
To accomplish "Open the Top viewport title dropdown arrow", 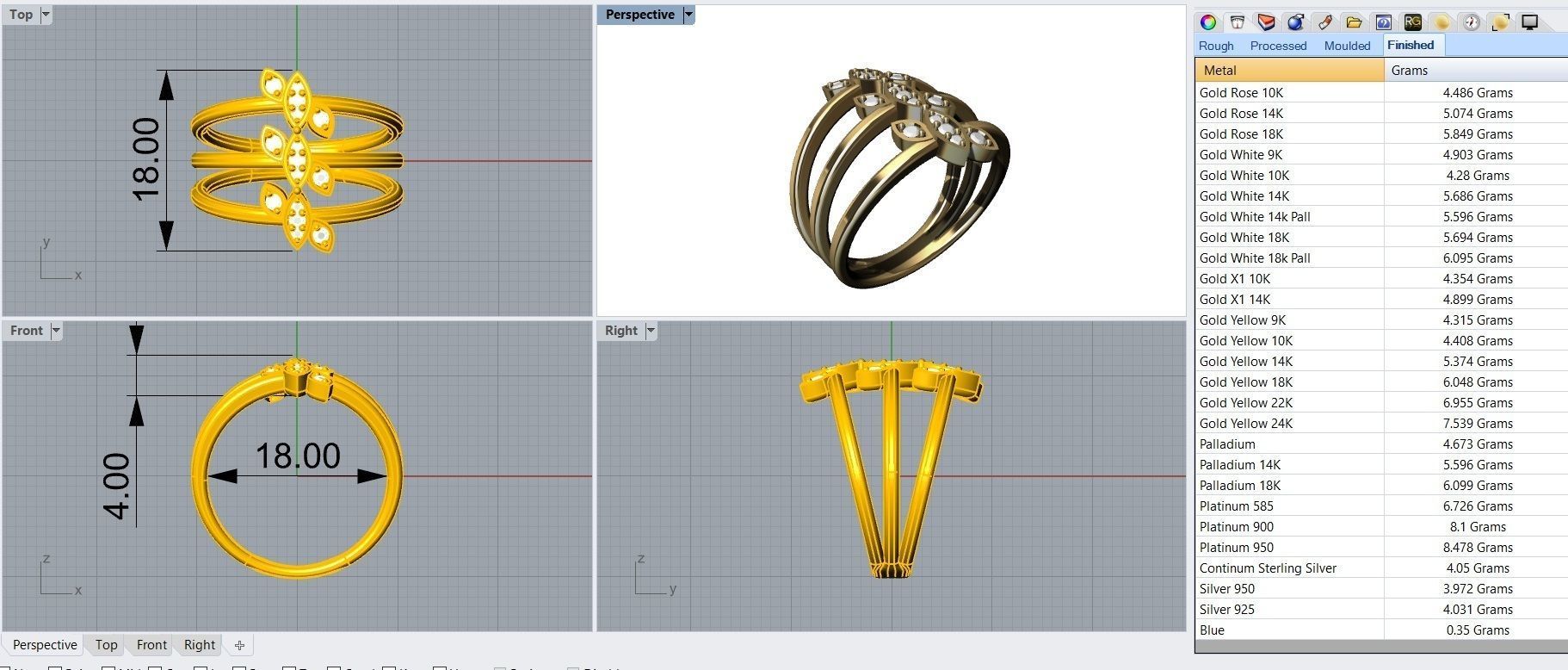I will tap(46, 15).
